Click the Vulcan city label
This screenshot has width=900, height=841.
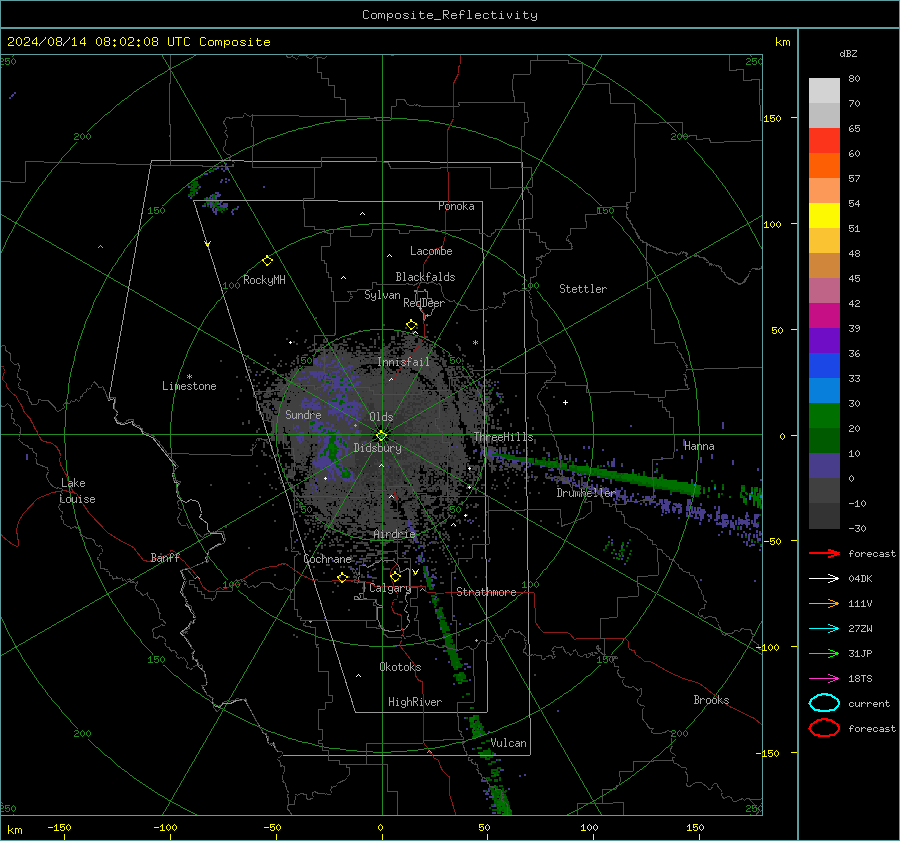[x=509, y=742]
